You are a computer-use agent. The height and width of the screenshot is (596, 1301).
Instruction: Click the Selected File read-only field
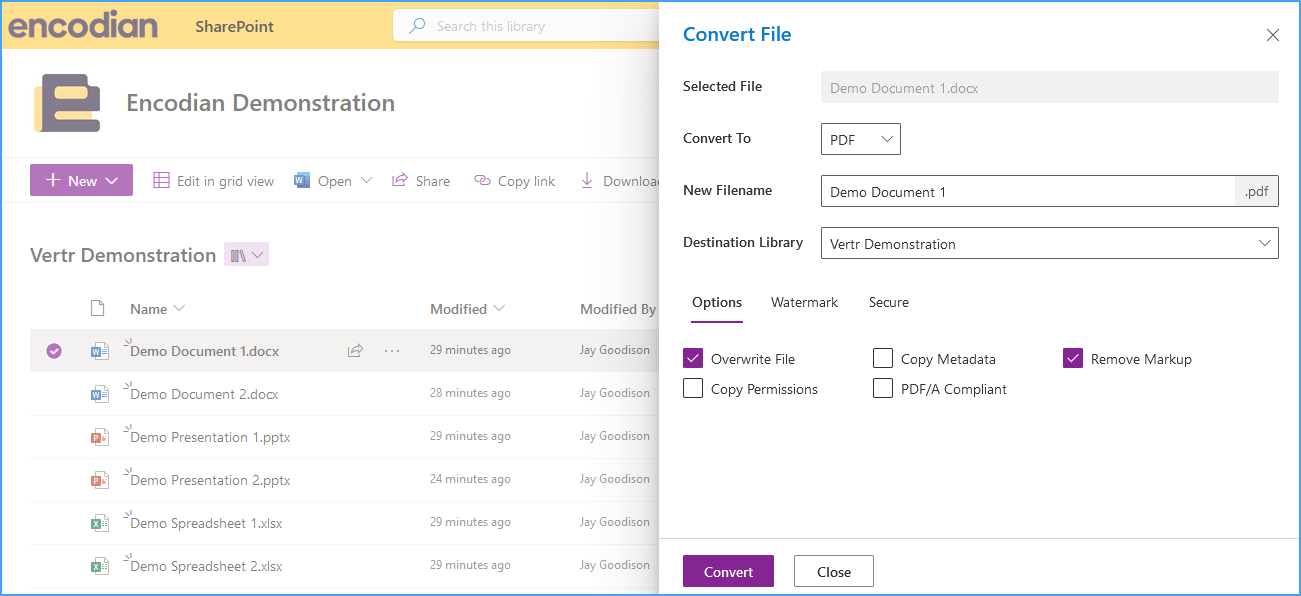coord(1050,87)
